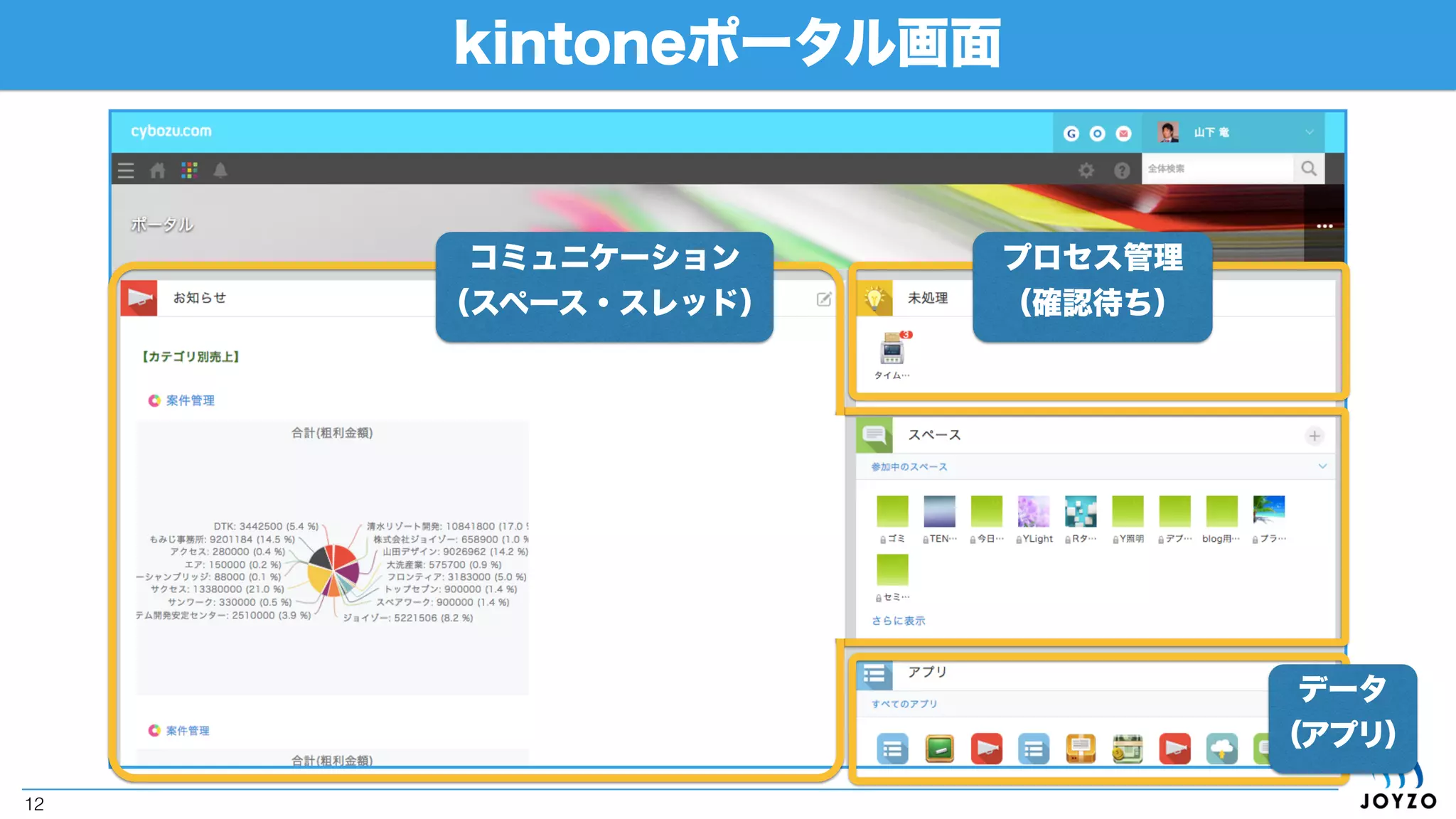1456x819 pixels.
Task: Click the 山田デザイン: 9026962 chart label
Action: [455, 551]
